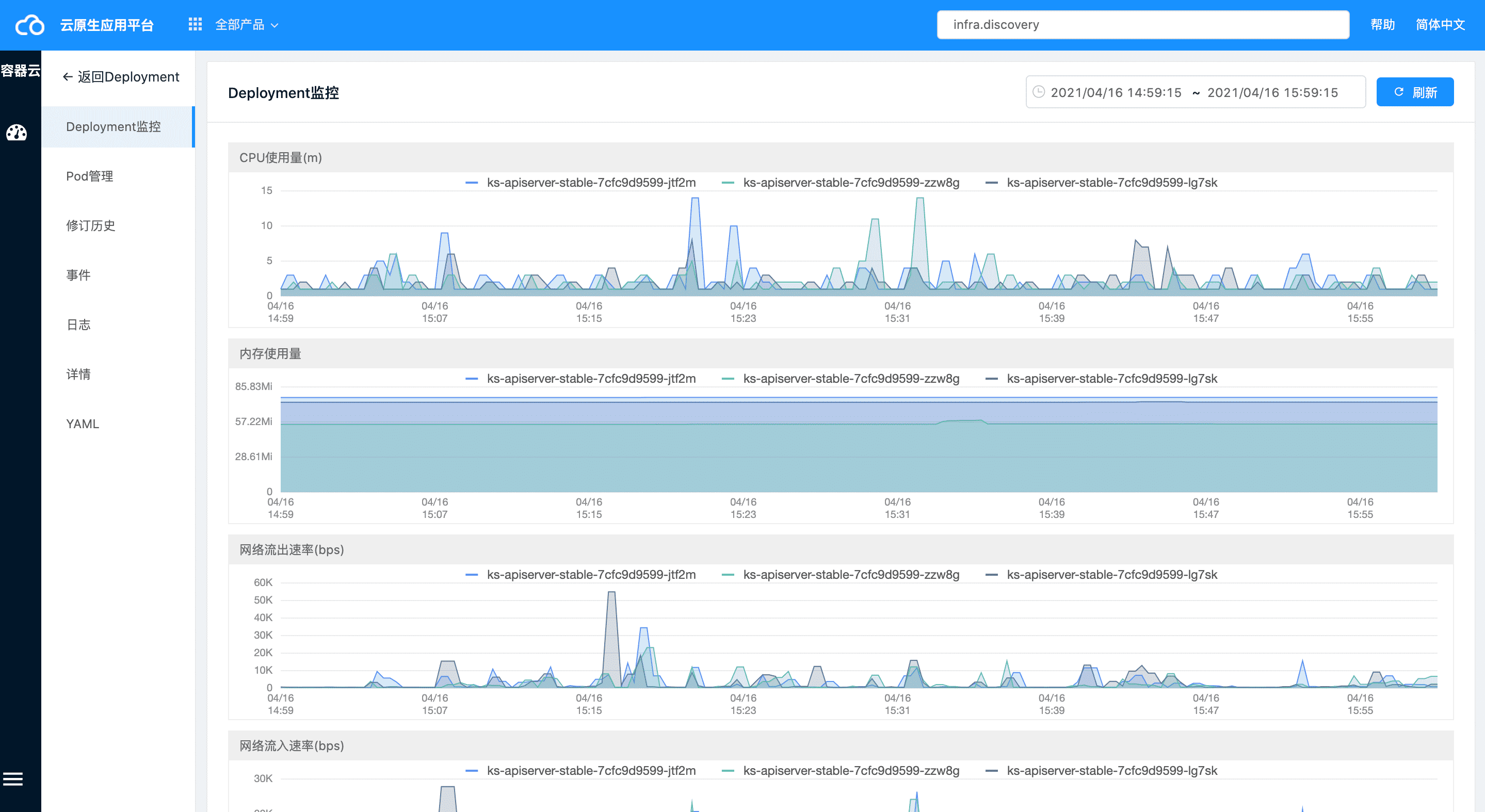Go to 修订历史 in the side menu

118,226
